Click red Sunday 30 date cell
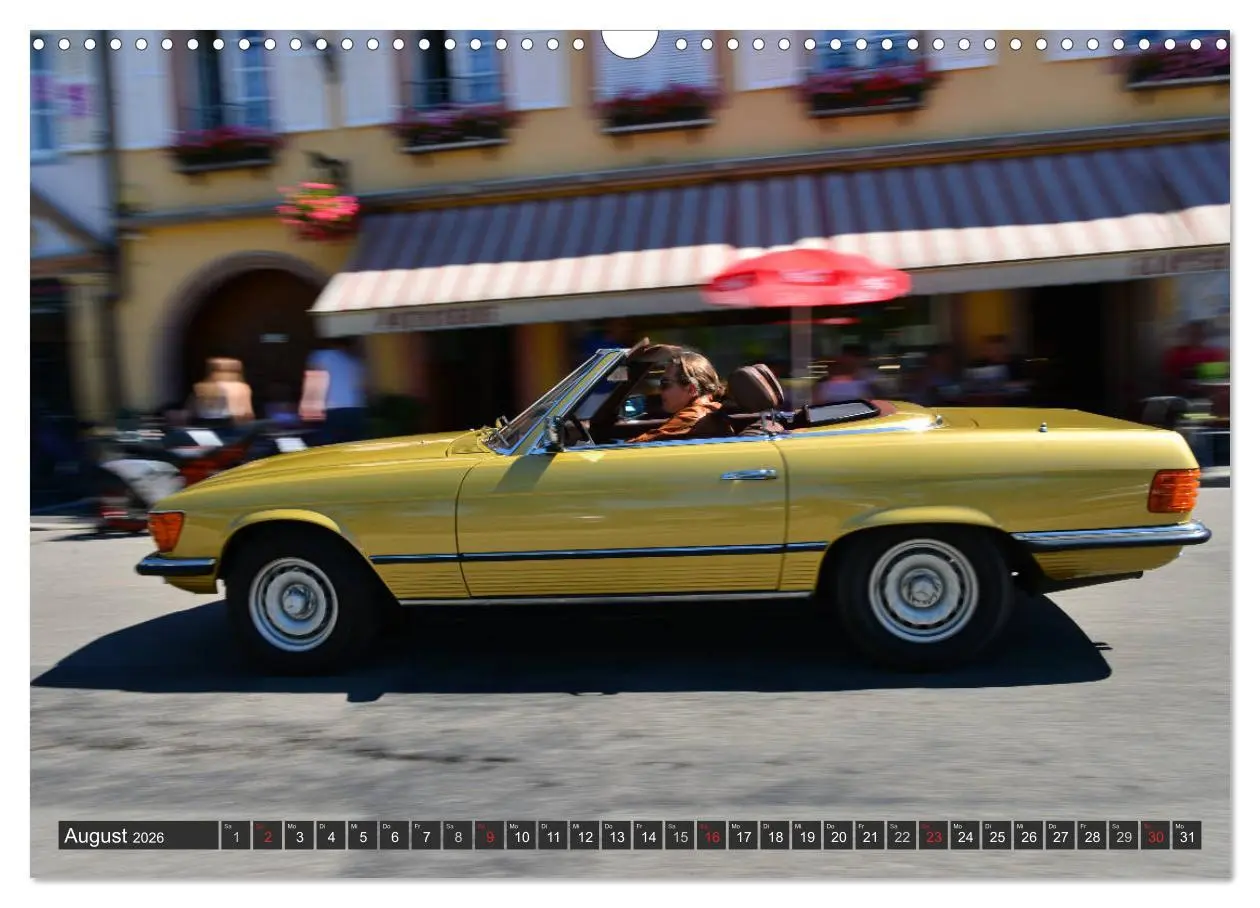 tap(1155, 836)
